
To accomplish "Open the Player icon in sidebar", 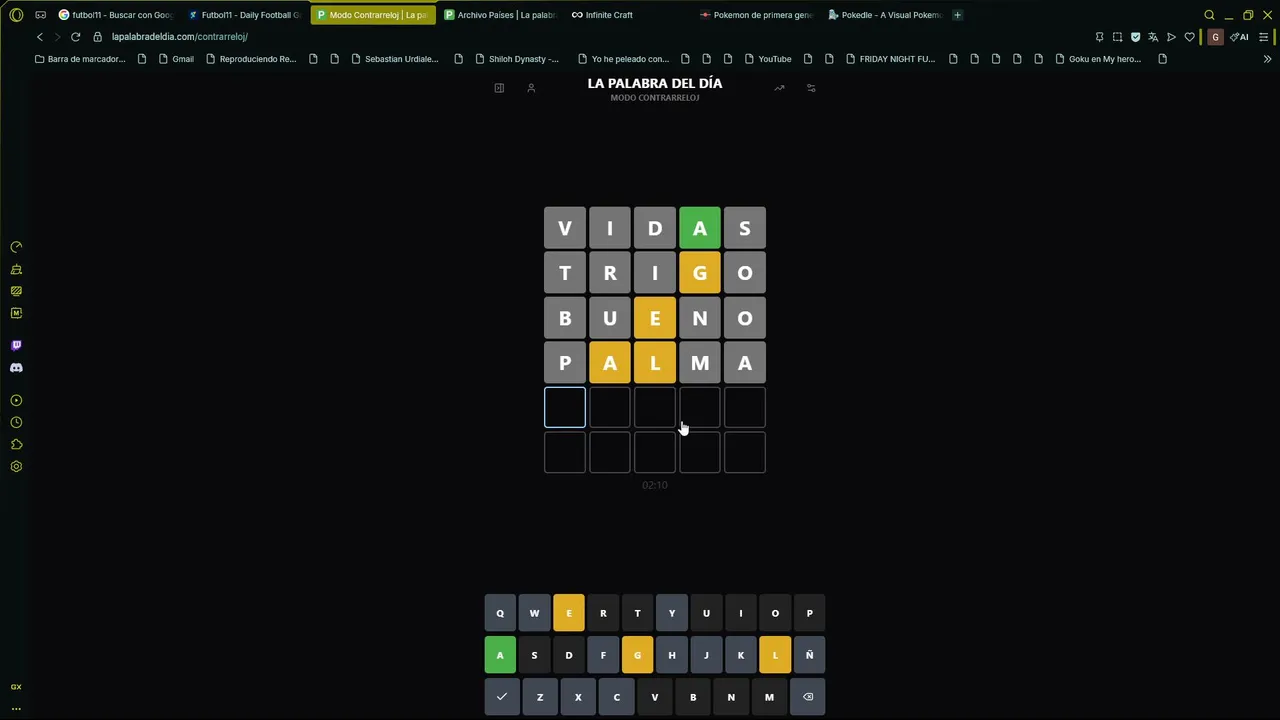I will [x=16, y=400].
